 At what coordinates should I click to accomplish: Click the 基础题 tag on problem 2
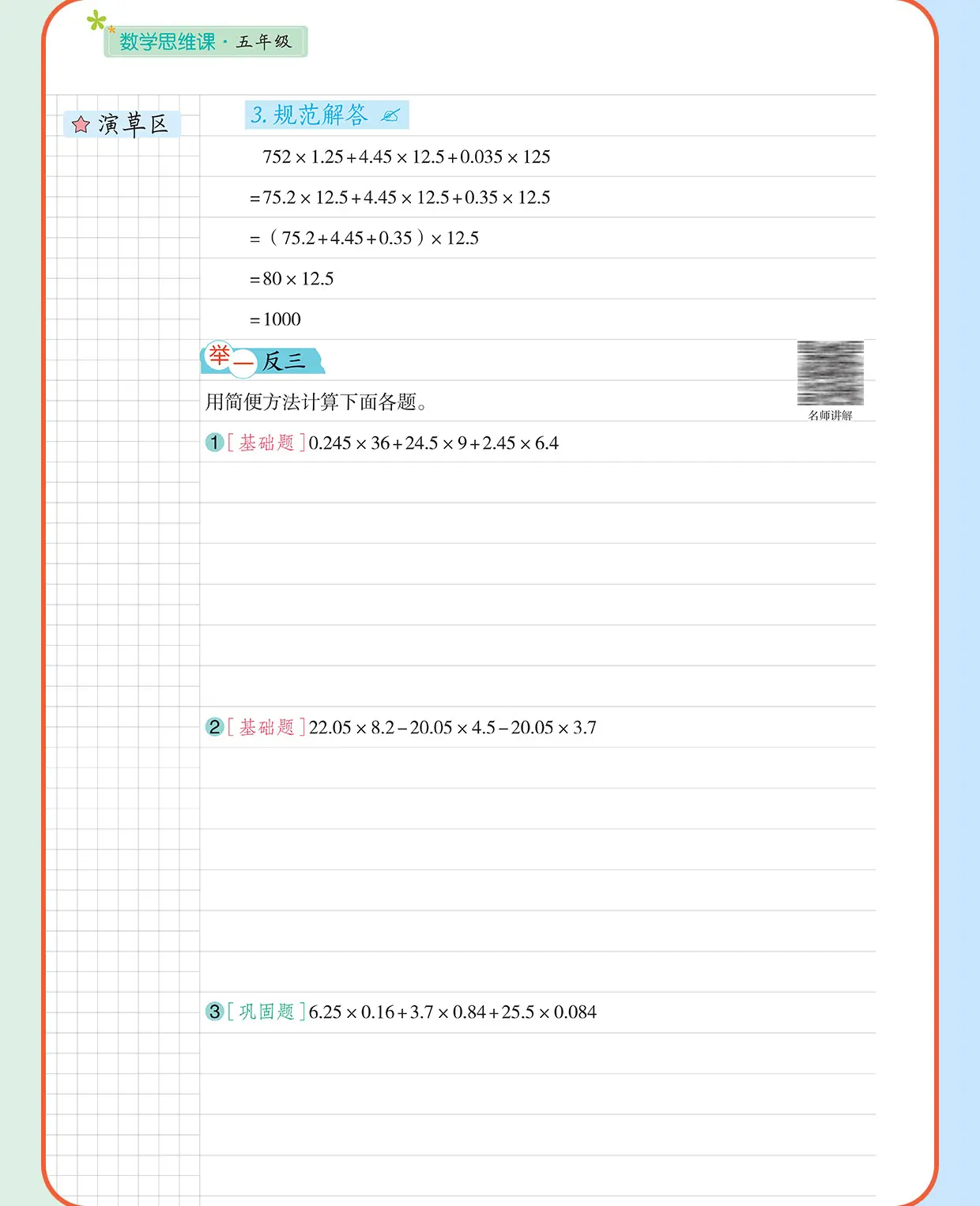pos(266,727)
